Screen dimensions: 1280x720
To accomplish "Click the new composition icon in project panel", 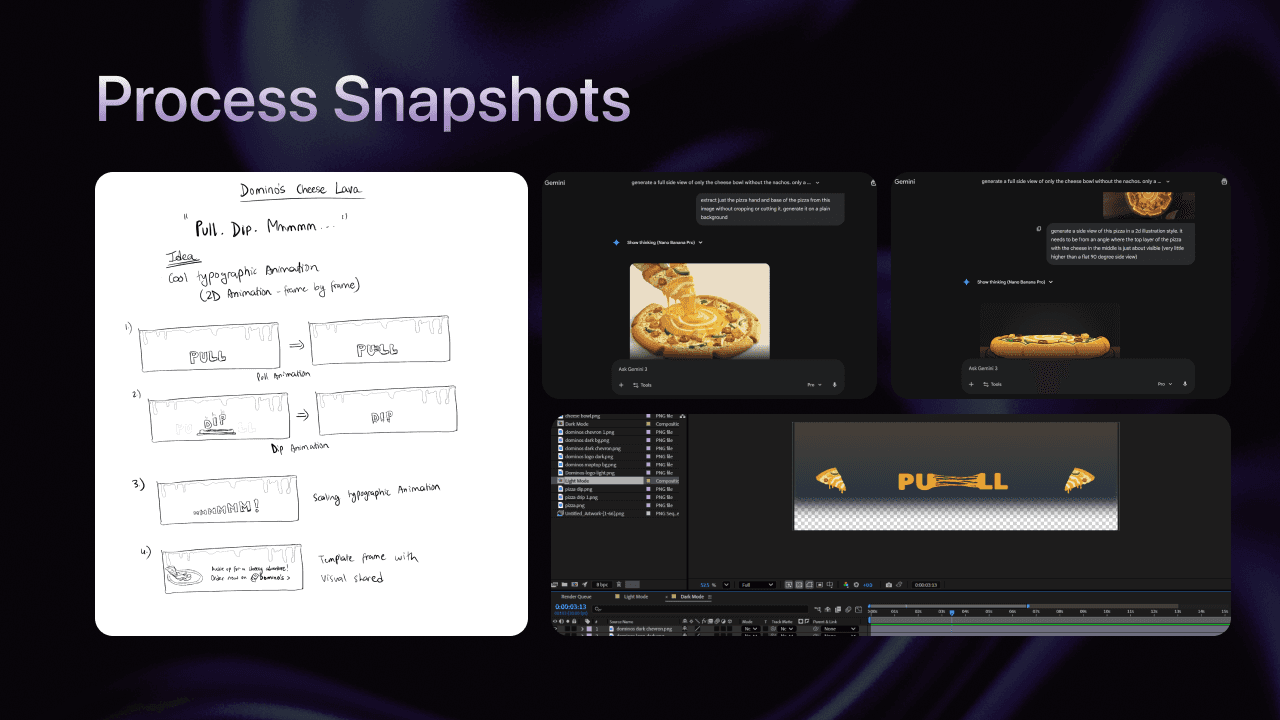I will point(574,585).
